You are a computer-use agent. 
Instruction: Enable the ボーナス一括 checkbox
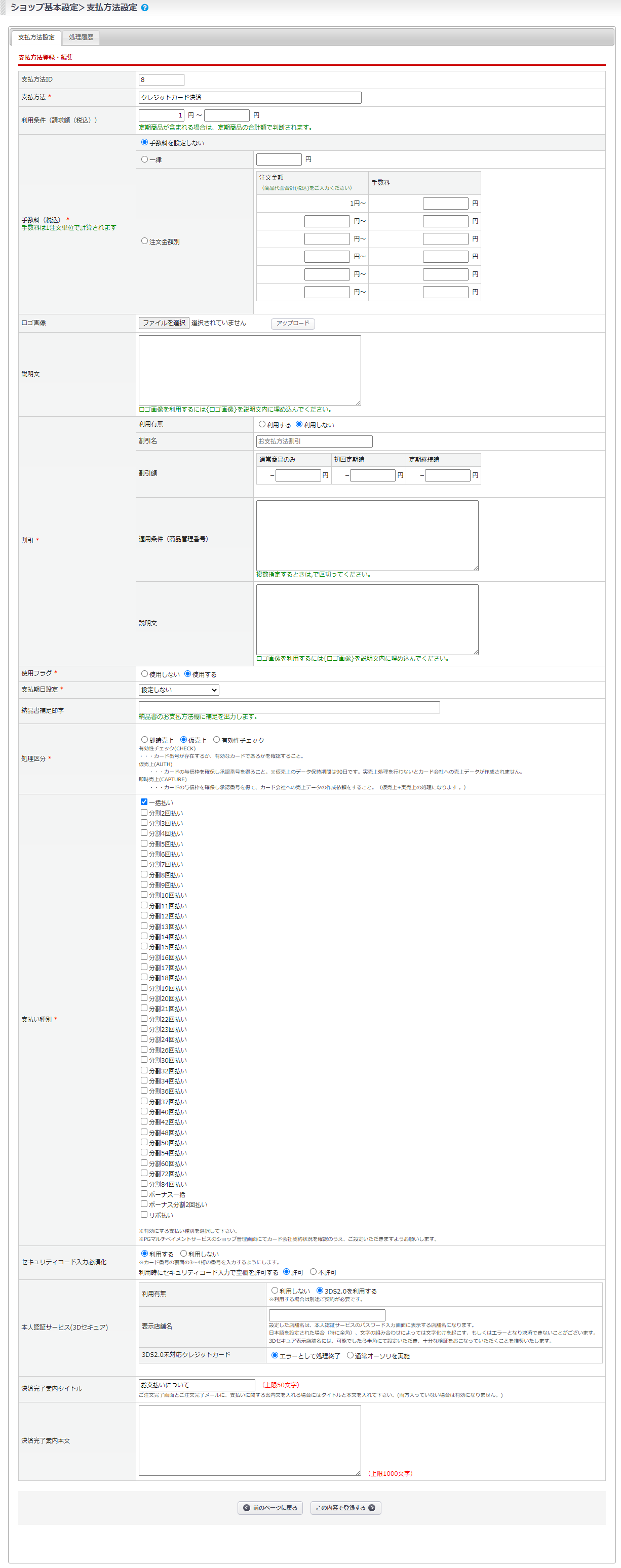tap(144, 1194)
